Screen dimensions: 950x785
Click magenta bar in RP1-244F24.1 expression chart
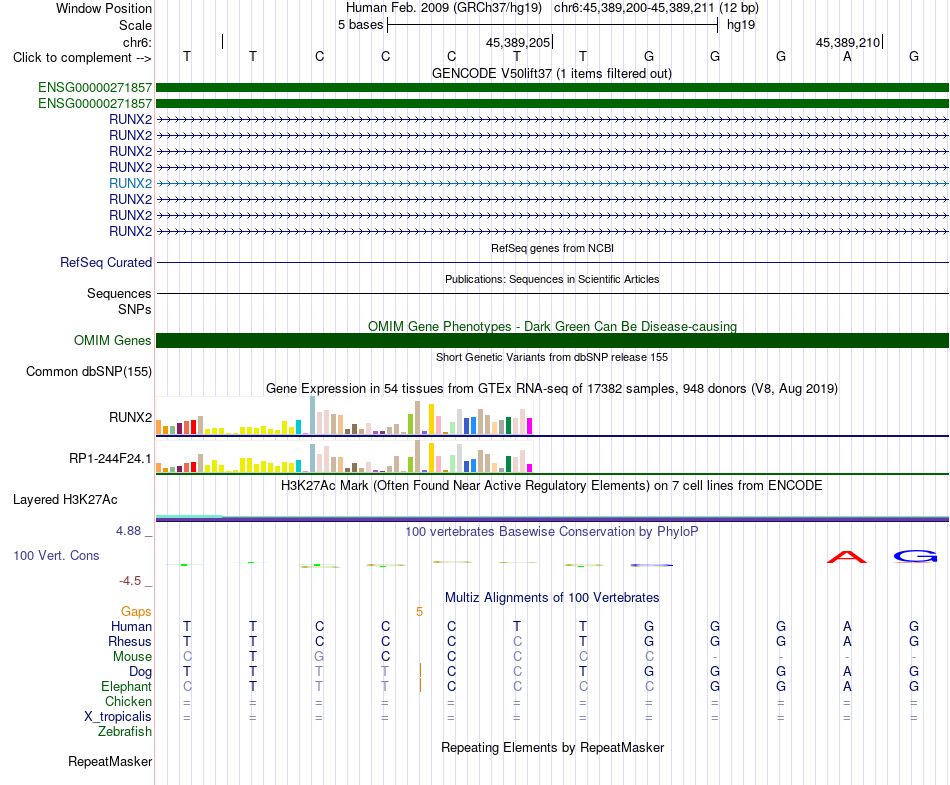click(x=530, y=468)
